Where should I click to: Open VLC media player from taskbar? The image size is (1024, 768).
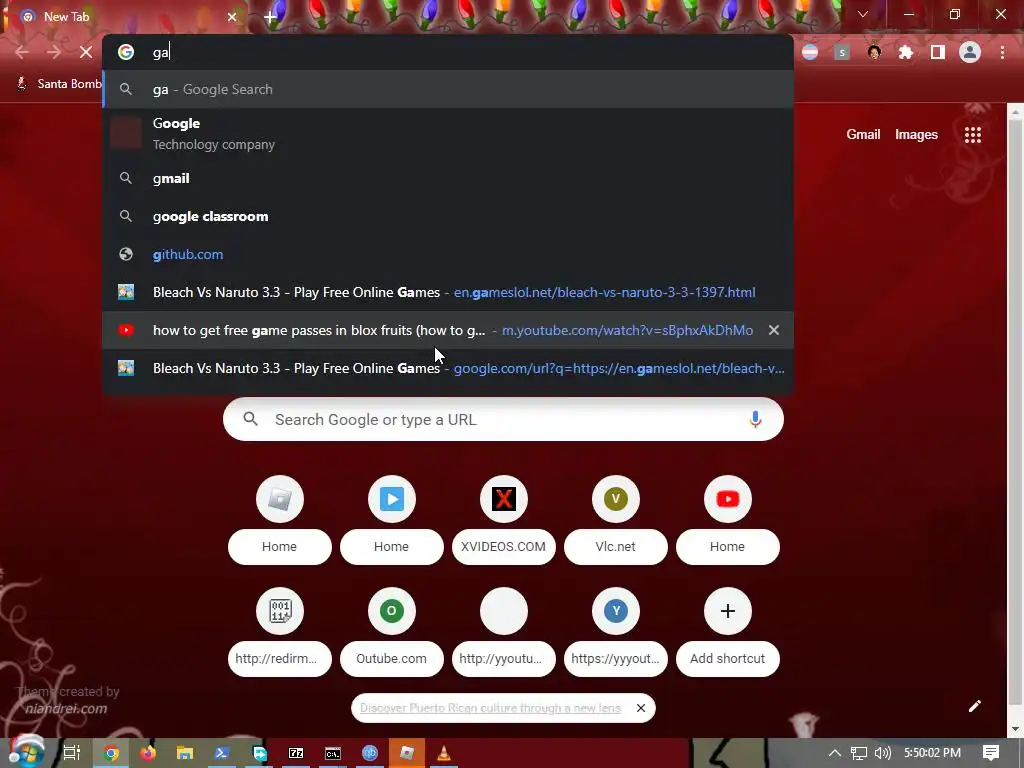[x=444, y=753]
